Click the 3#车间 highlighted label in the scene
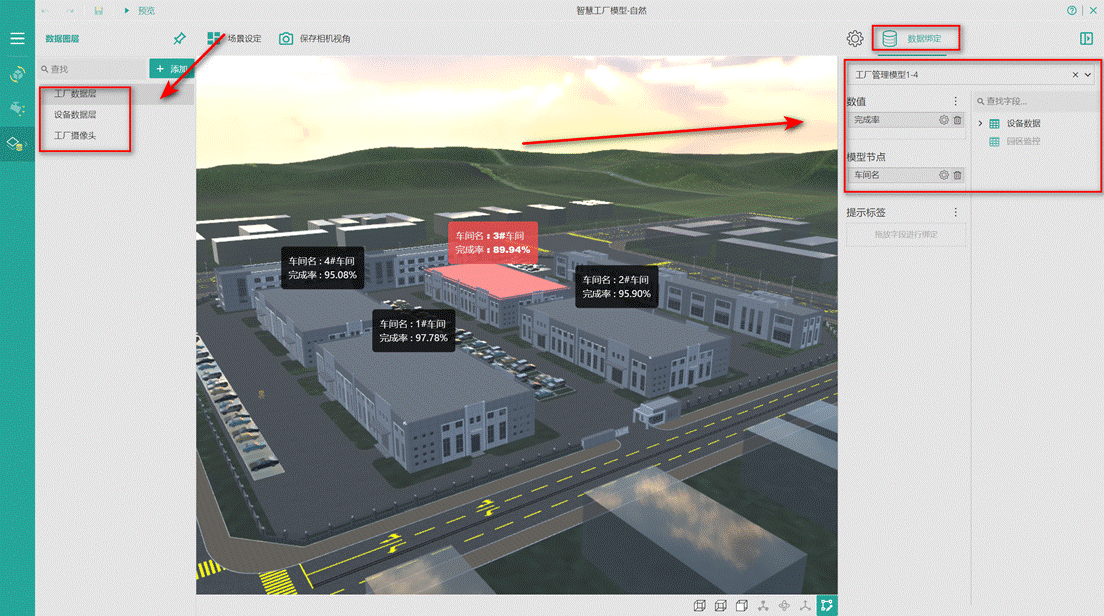This screenshot has width=1104, height=616. pyautogui.click(x=493, y=243)
